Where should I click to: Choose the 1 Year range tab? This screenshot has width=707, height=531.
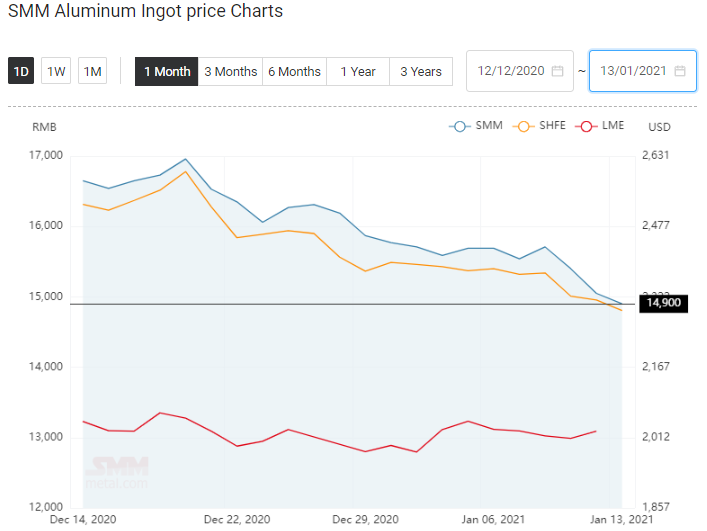coord(358,71)
